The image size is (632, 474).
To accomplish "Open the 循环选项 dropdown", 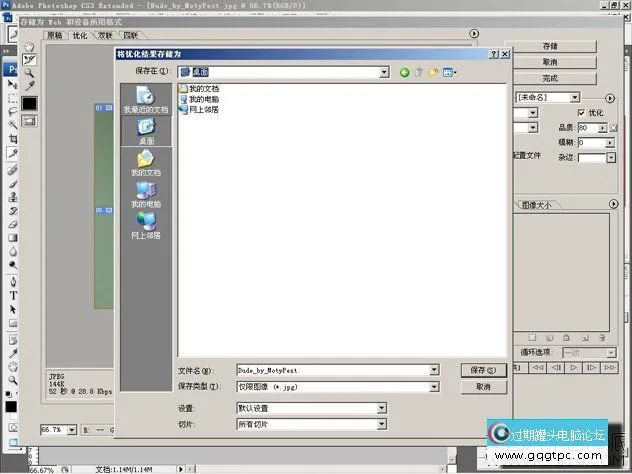I will pyautogui.click(x=589, y=353).
